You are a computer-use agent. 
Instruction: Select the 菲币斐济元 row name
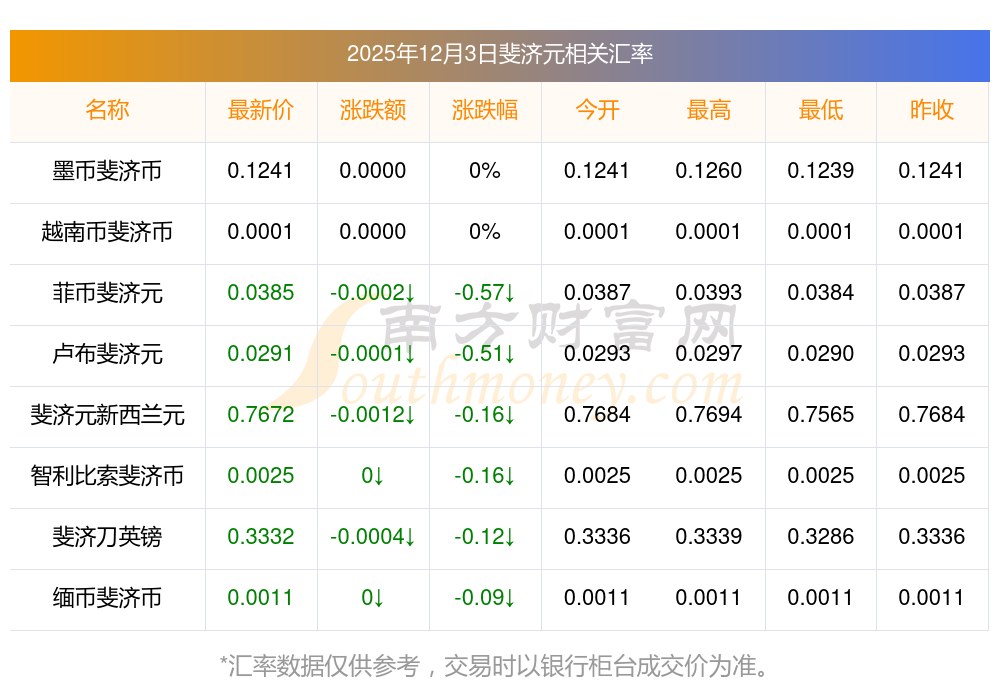coord(107,293)
